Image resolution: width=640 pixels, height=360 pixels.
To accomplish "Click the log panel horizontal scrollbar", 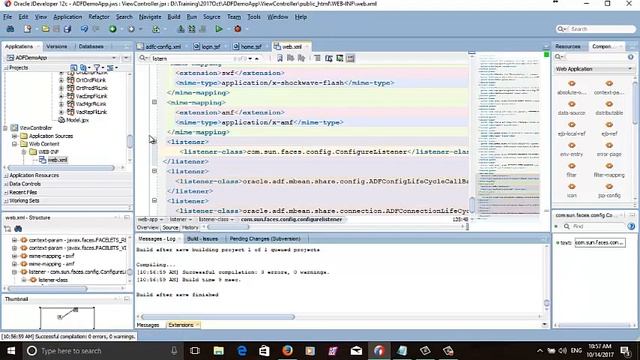I will [218, 317].
